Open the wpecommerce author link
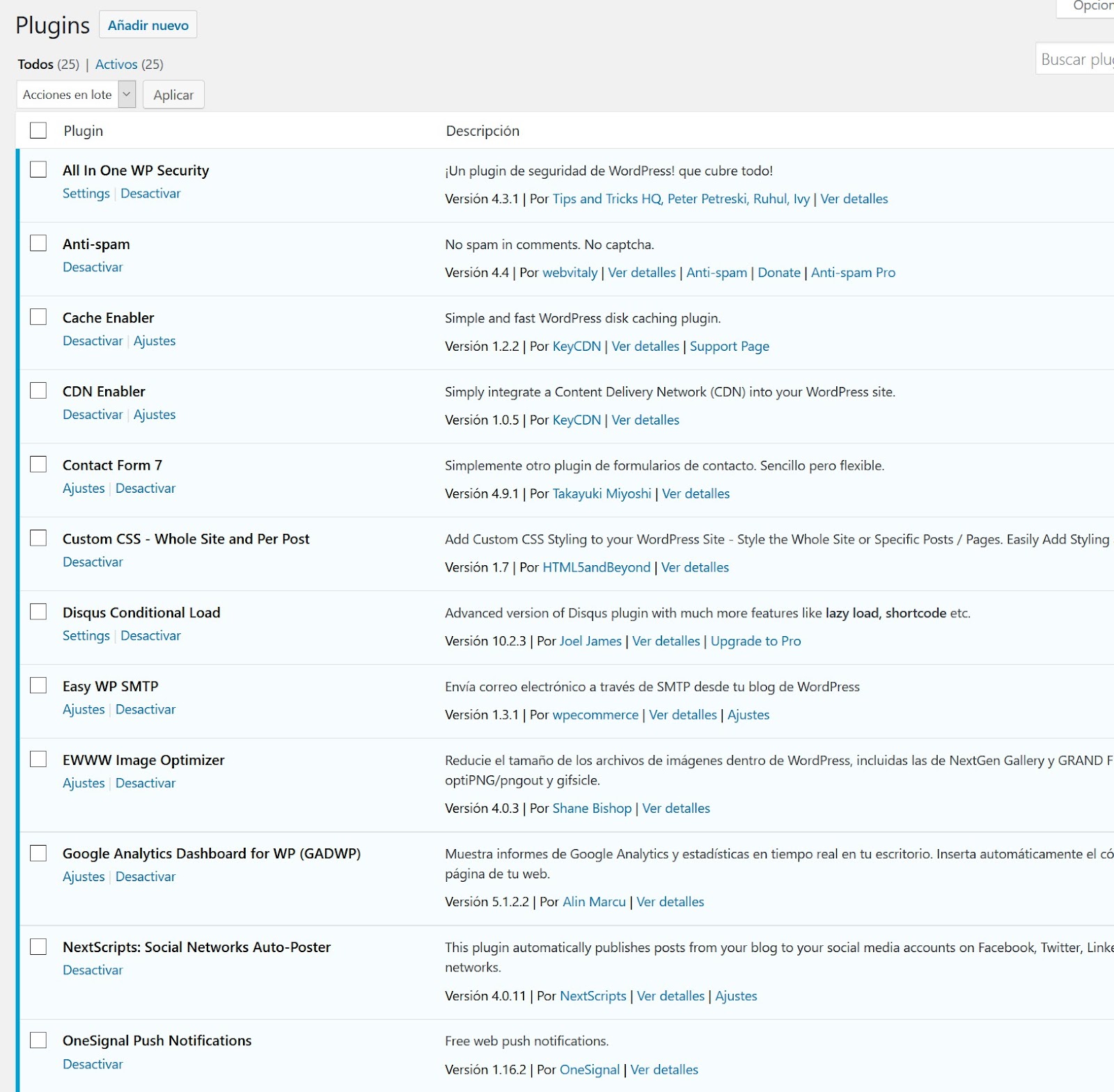The height and width of the screenshot is (1092, 1114). tap(595, 715)
